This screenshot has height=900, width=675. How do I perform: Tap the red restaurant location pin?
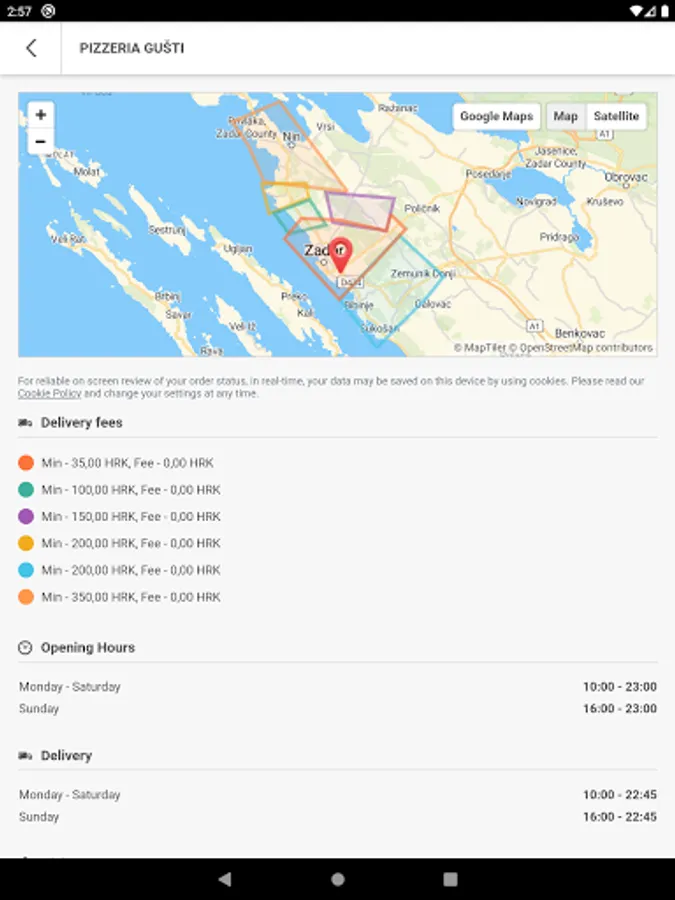[x=341, y=255]
